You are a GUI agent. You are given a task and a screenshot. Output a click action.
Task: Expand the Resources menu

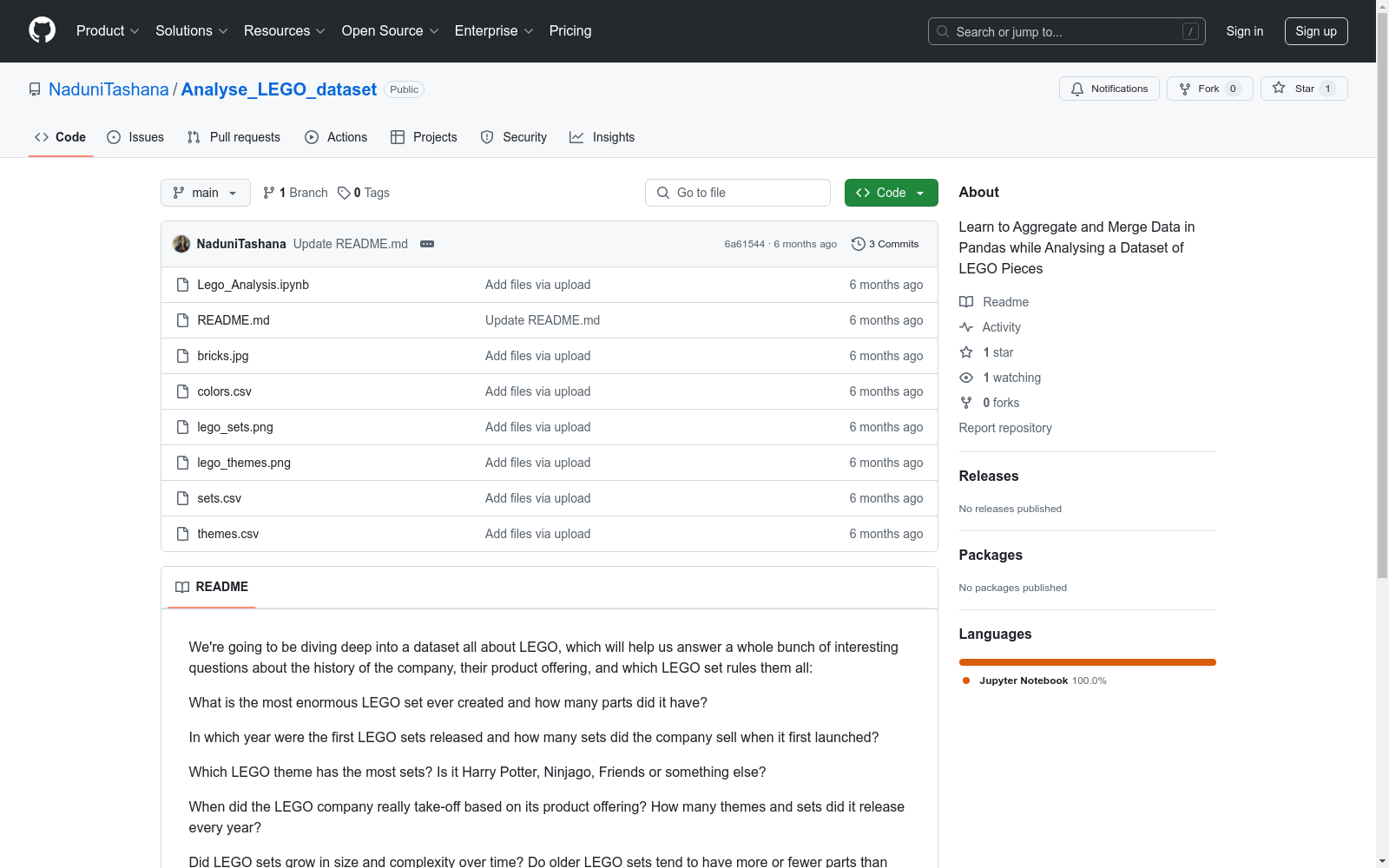coord(285,30)
